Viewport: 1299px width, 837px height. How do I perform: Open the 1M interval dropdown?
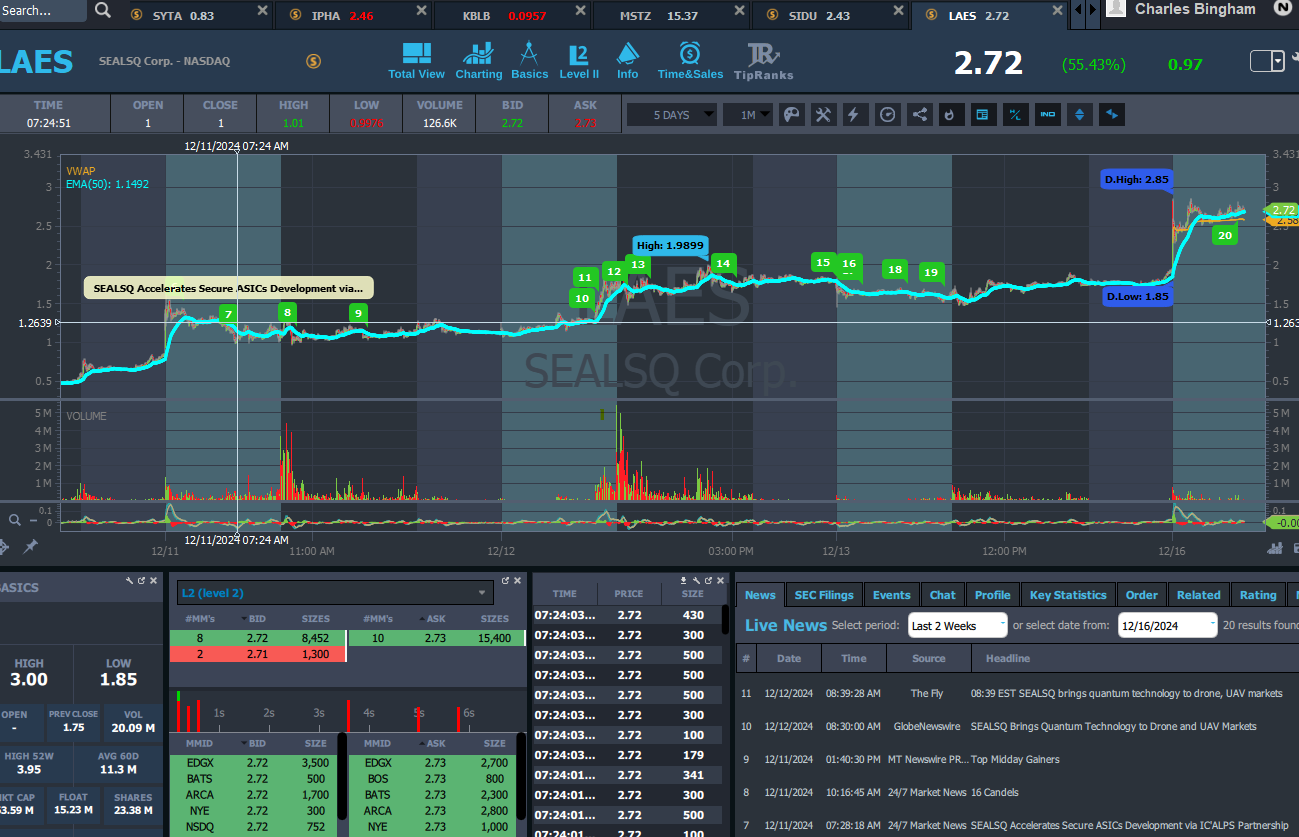point(748,115)
